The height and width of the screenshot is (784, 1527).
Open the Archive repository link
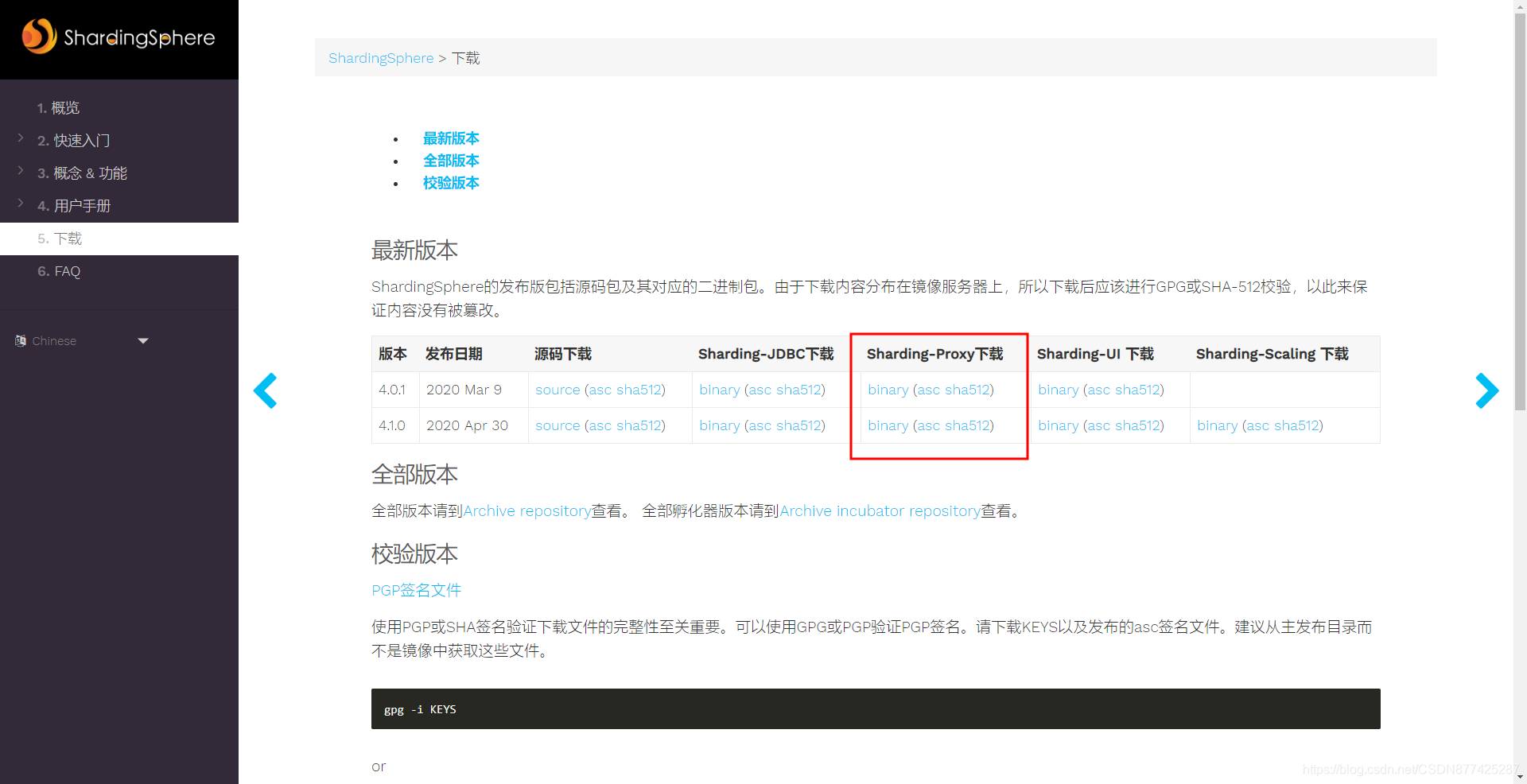pos(527,510)
